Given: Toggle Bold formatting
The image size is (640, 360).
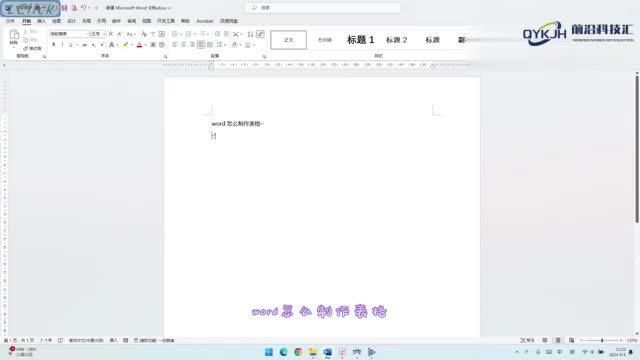Looking at the screenshot, I should (53, 44).
